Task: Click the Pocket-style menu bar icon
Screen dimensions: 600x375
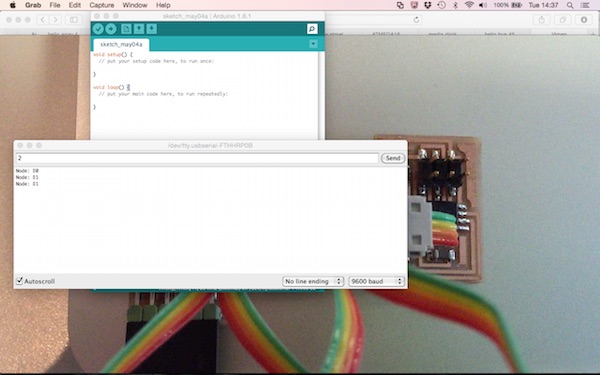Action: (414, 5)
